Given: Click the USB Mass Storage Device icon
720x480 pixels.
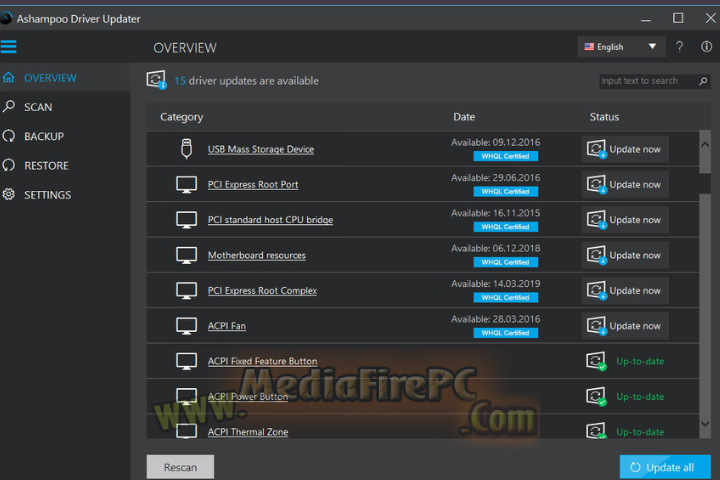Looking at the screenshot, I should point(186,149).
